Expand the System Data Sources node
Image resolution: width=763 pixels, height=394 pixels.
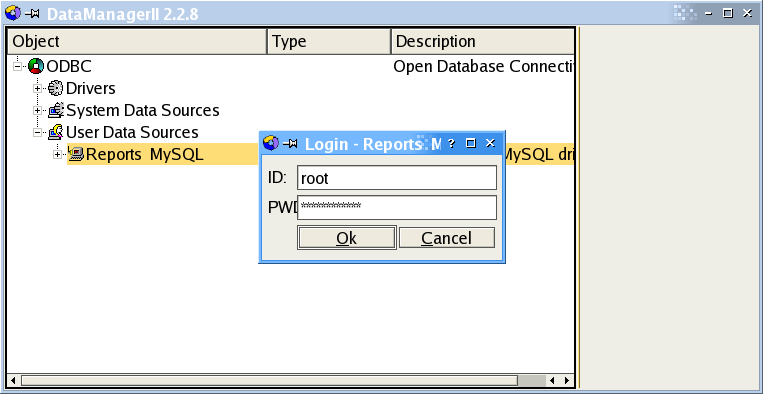tap(37, 110)
